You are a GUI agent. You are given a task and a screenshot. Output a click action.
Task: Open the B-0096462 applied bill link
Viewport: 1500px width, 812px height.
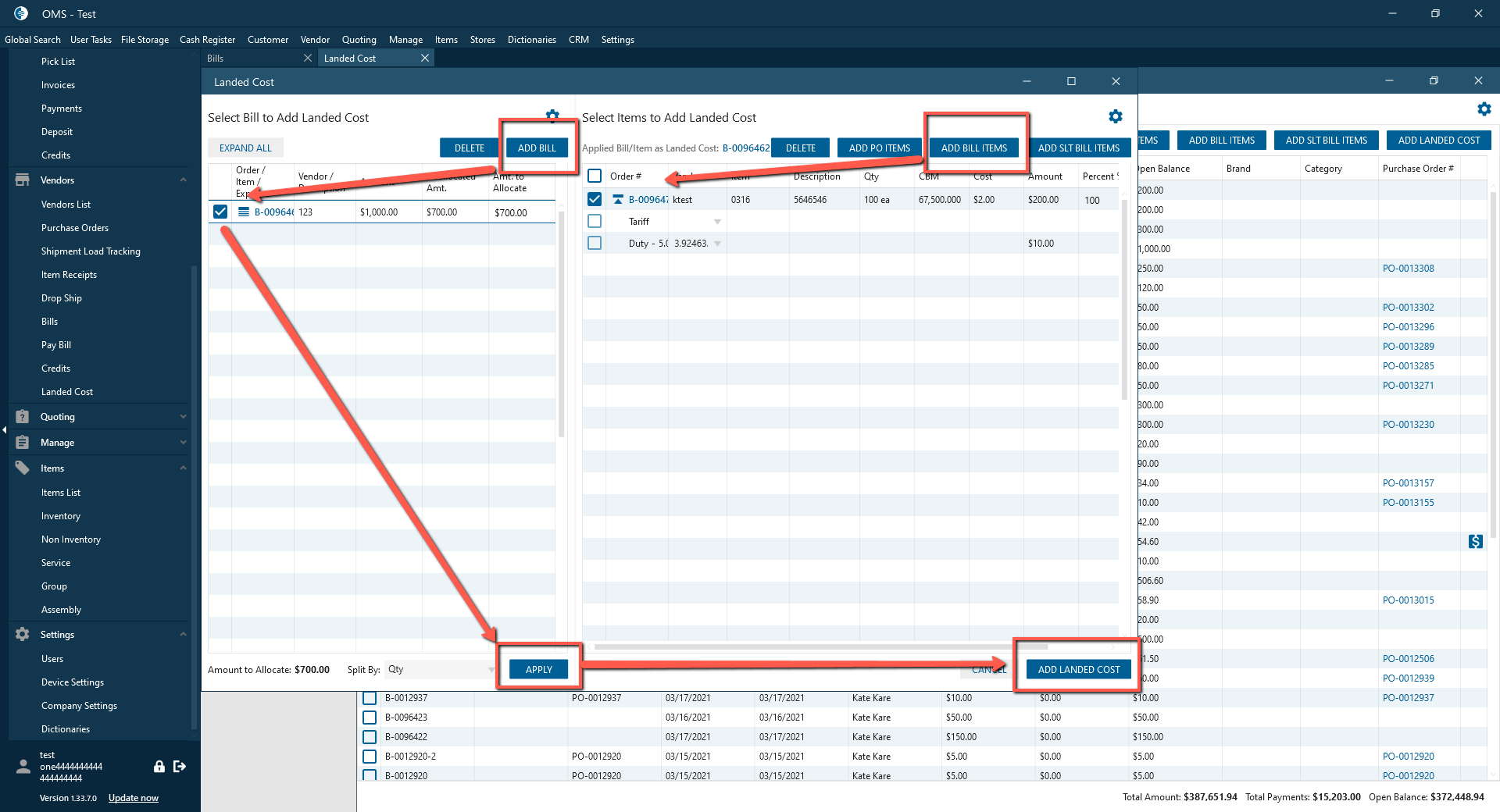point(746,148)
